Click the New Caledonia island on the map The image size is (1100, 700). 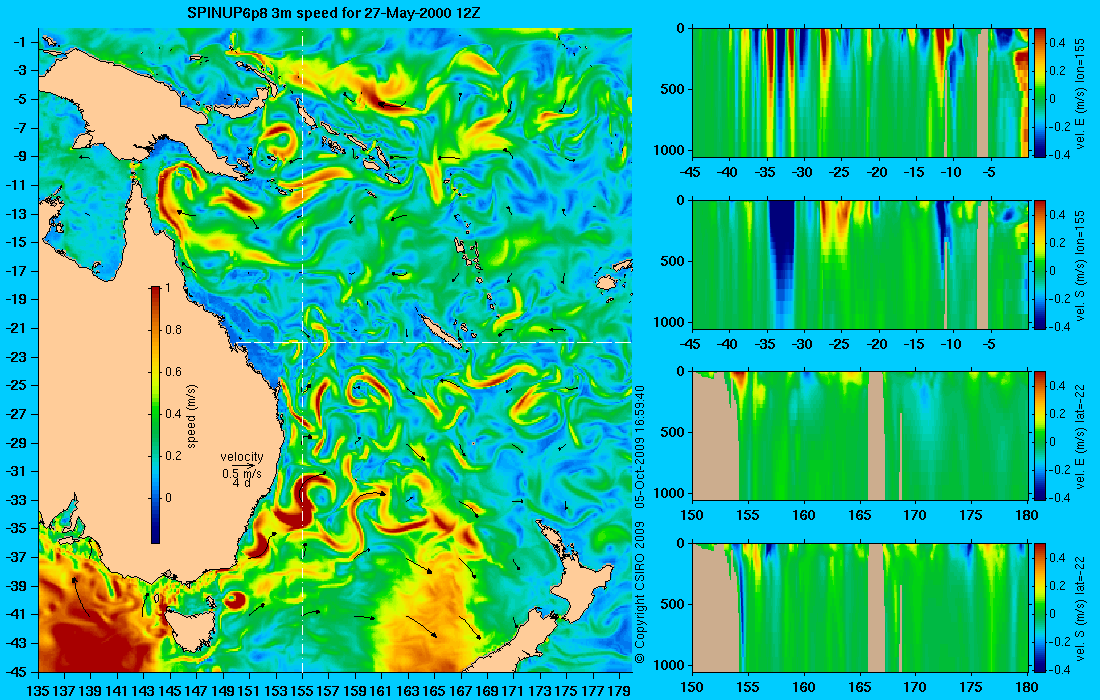point(439,330)
